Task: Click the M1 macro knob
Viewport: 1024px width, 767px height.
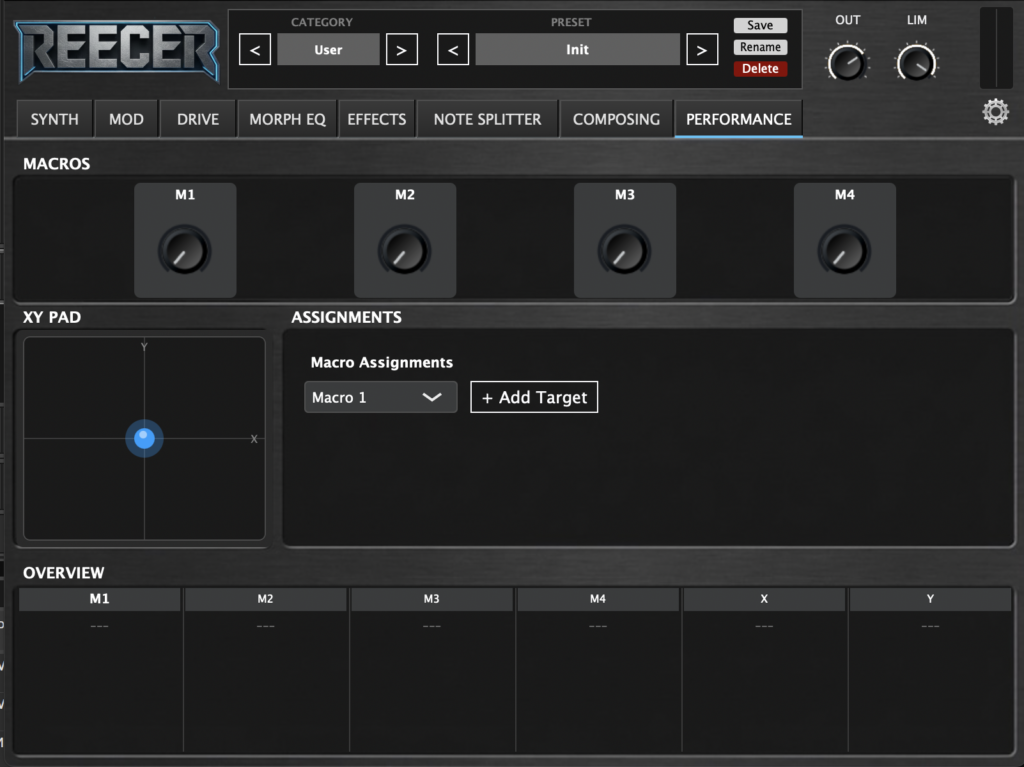Action: [185, 250]
